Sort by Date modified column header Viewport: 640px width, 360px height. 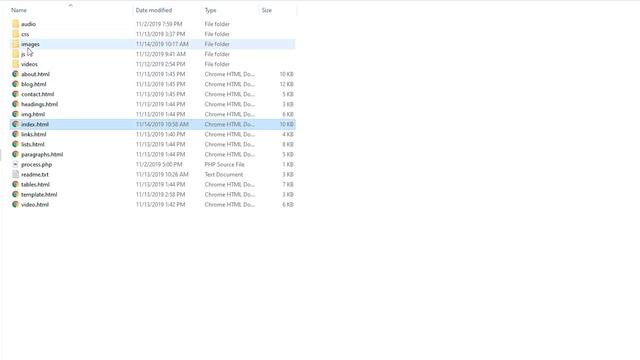(154, 10)
